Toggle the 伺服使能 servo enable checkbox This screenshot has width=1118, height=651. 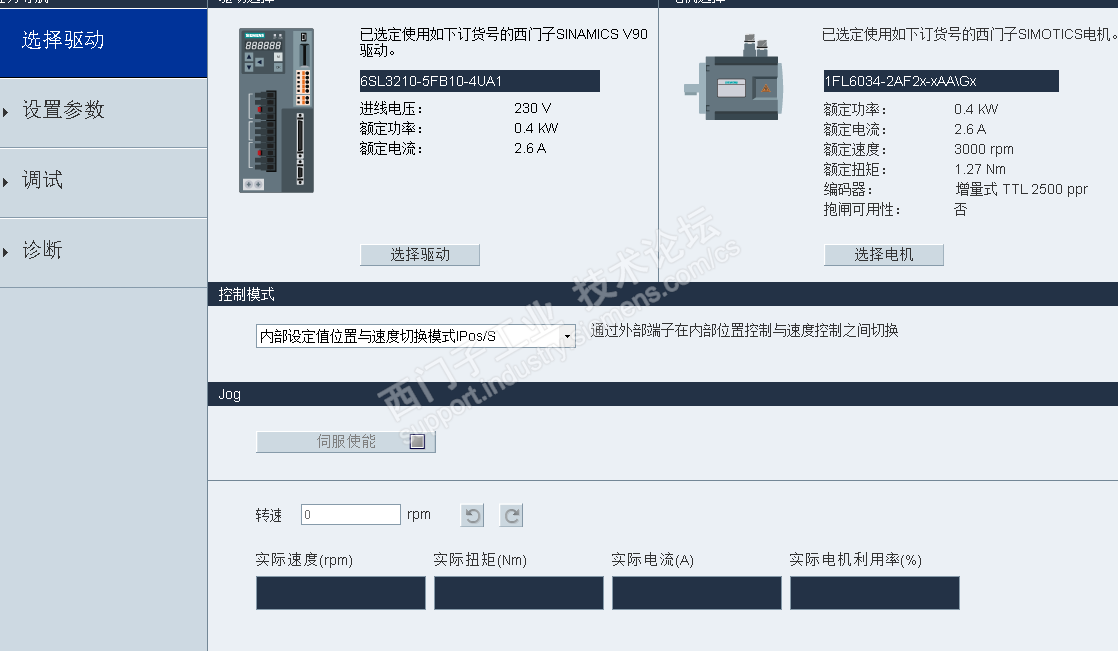point(417,441)
